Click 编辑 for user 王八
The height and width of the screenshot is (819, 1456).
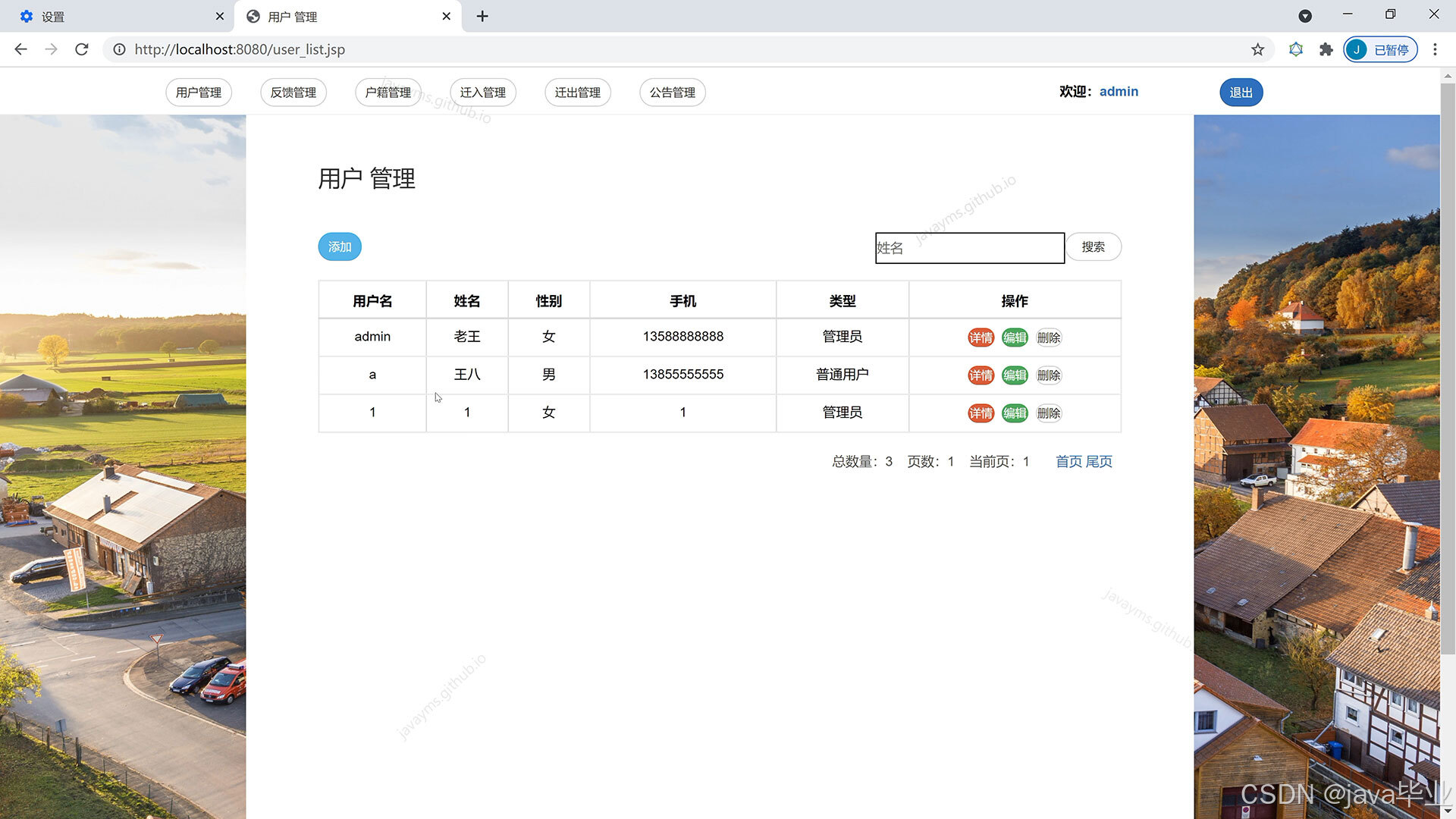(1015, 375)
